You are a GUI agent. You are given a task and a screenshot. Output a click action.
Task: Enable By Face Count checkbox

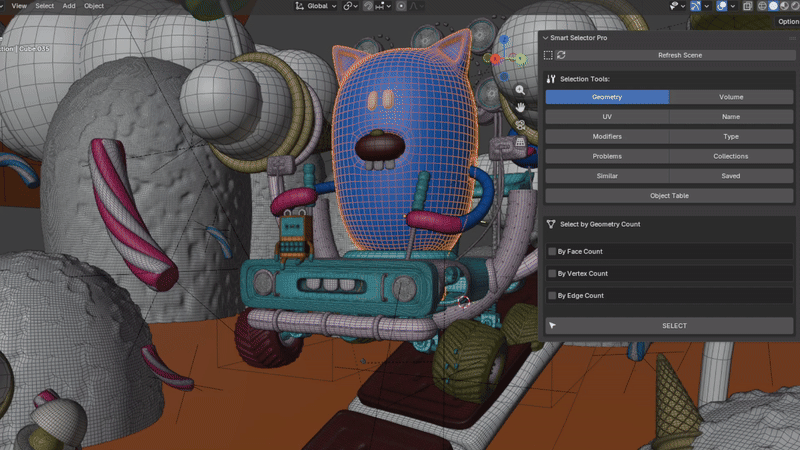(552, 252)
